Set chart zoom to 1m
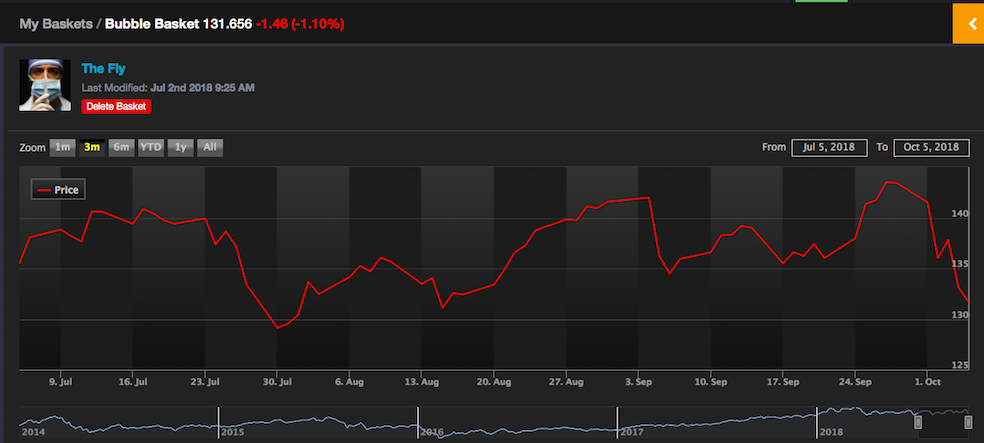 click(62, 147)
